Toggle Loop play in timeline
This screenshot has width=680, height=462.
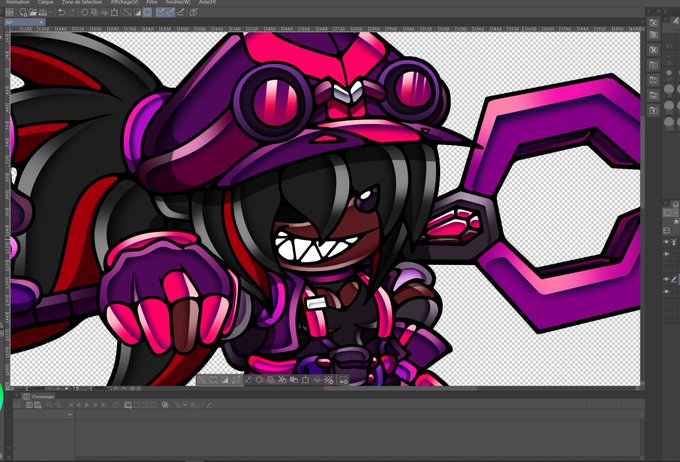click(x=116, y=405)
